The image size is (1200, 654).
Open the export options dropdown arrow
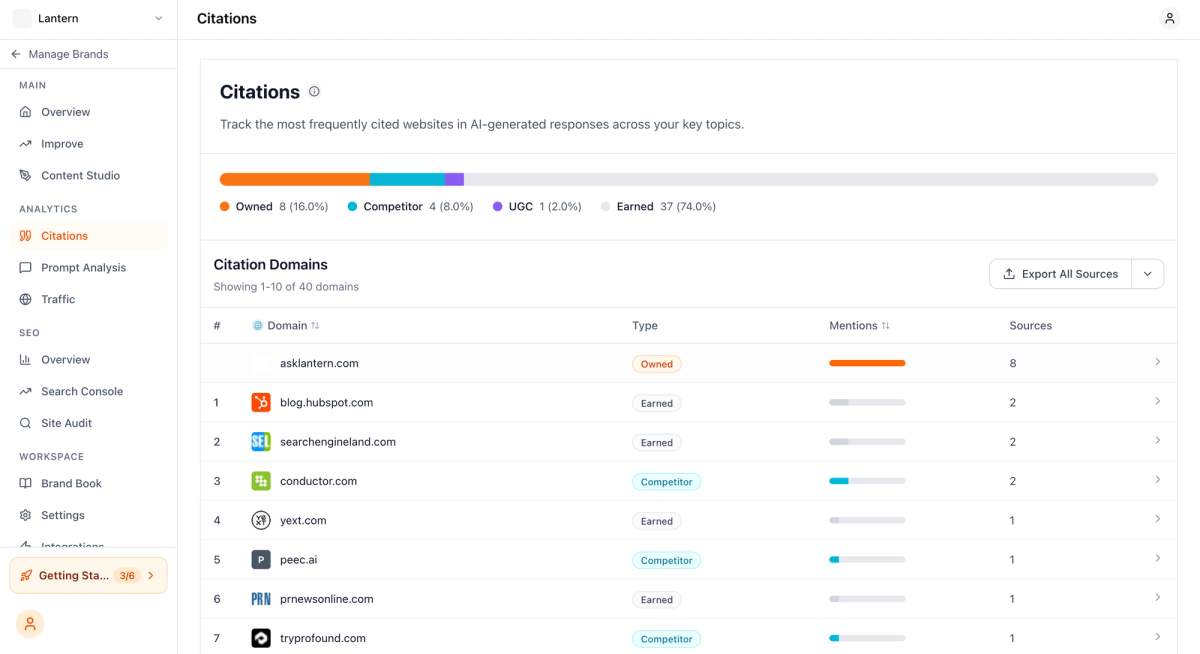1148,274
